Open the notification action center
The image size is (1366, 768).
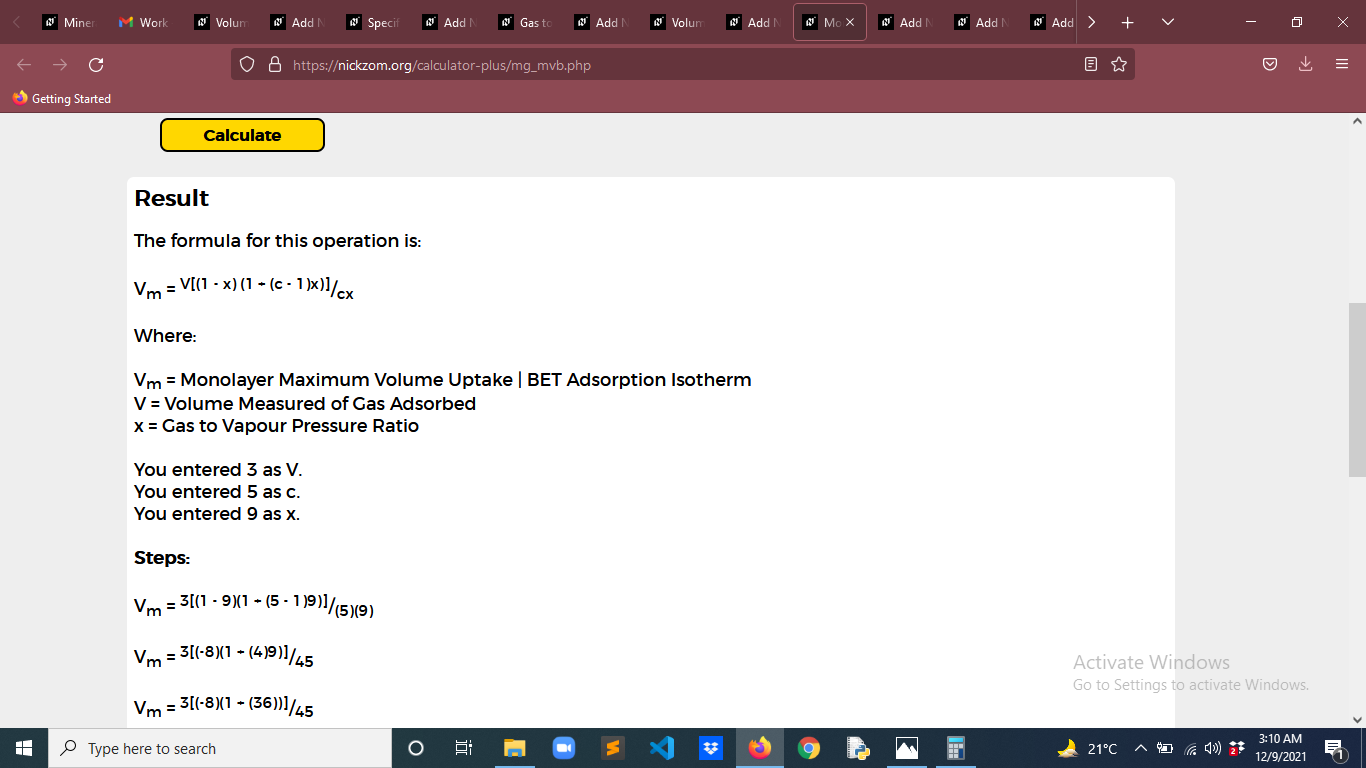coord(1334,748)
